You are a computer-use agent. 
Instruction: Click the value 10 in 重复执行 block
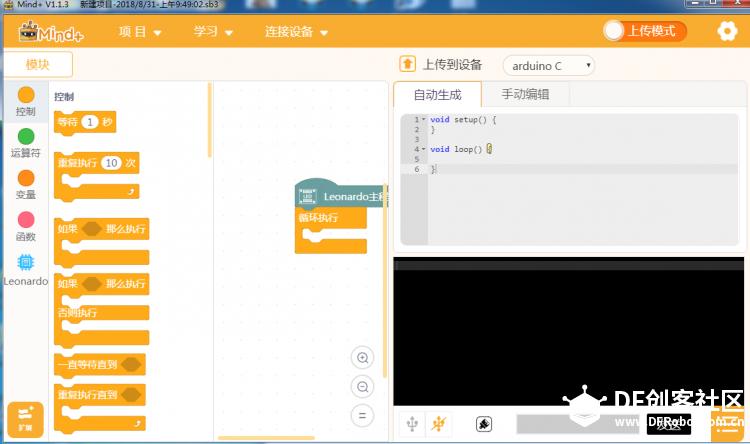point(111,163)
